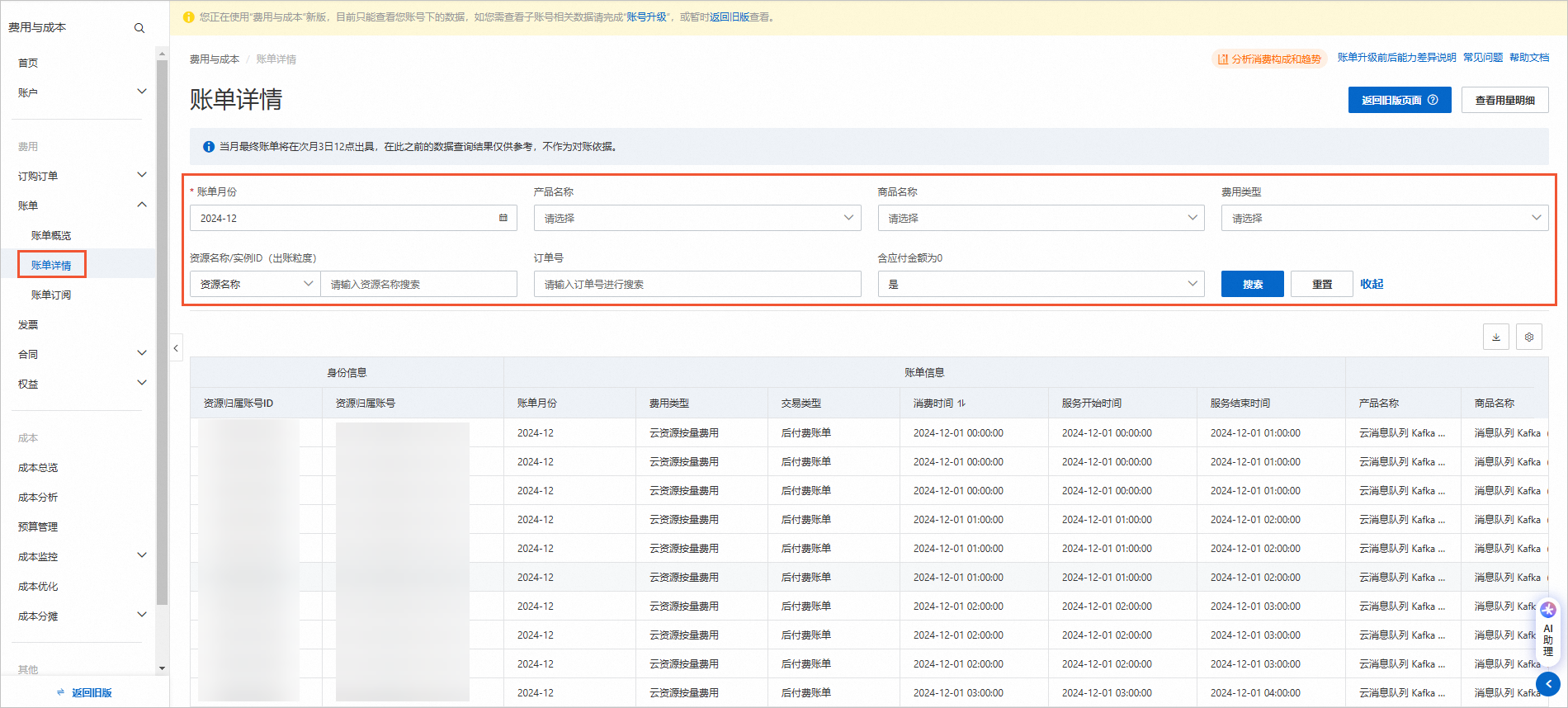This screenshot has width=1568, height=708.
Task: Open the 资源名称 type selector dropdown
Action: point(255,284)
